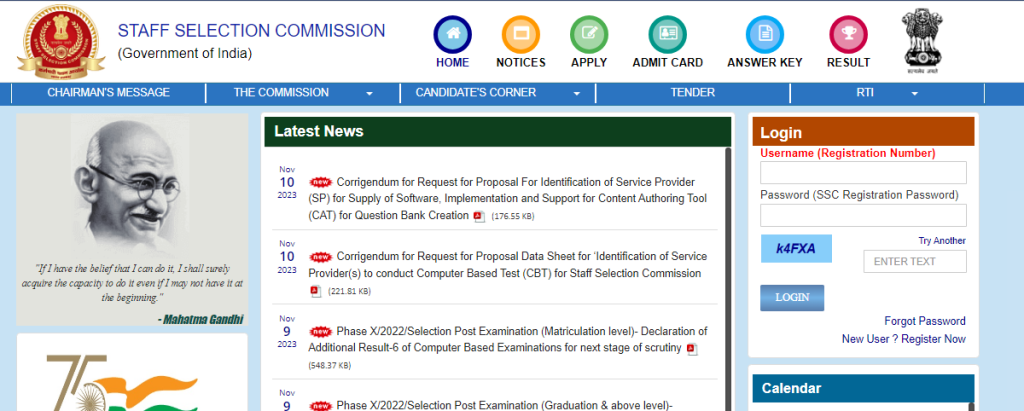Click the captcha ENTER TEXT field
Screen dimensions: 1024x411
(914, 261)
